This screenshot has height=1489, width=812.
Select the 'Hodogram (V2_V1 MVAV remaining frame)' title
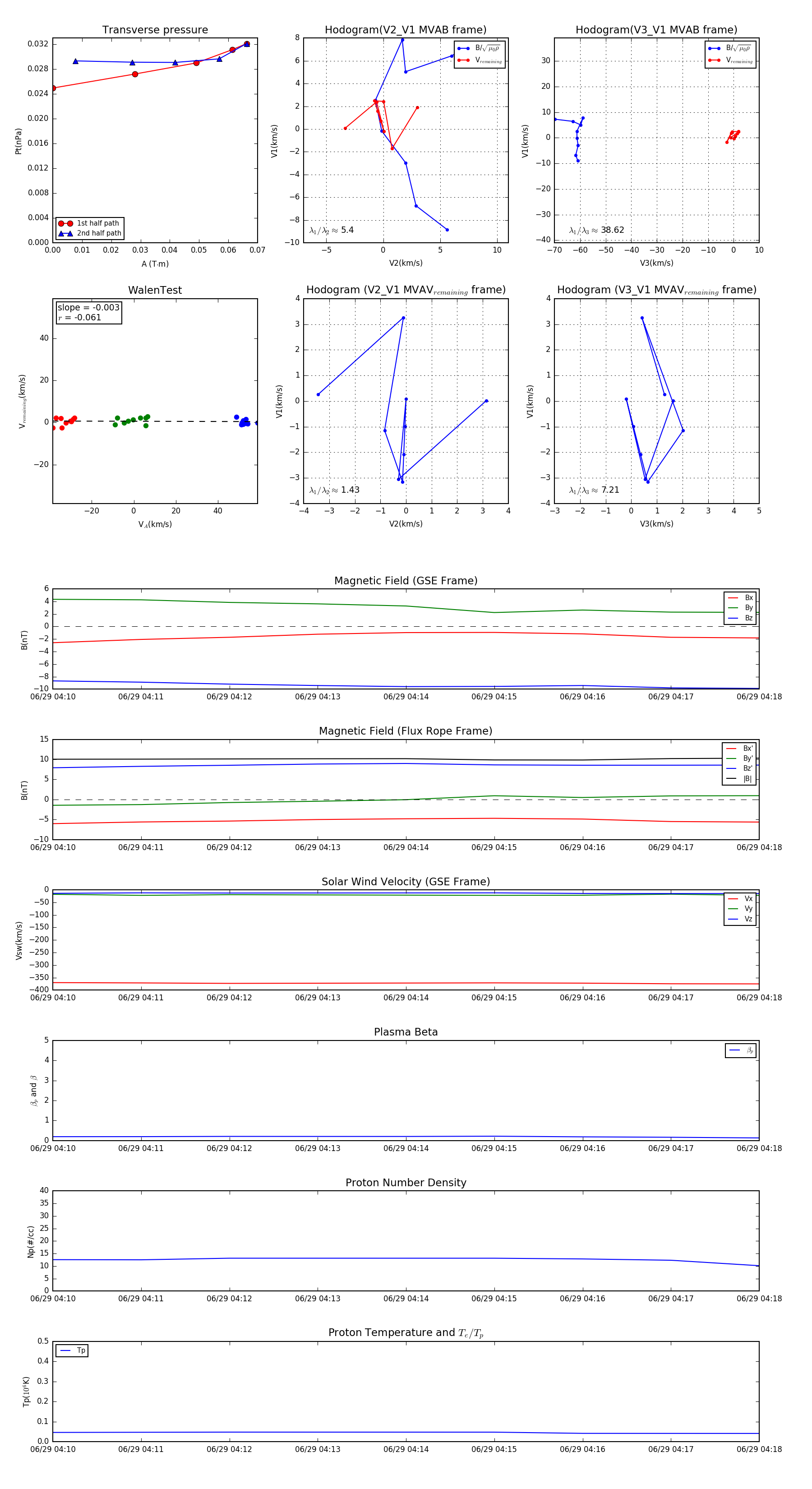(x=406, y=290)
